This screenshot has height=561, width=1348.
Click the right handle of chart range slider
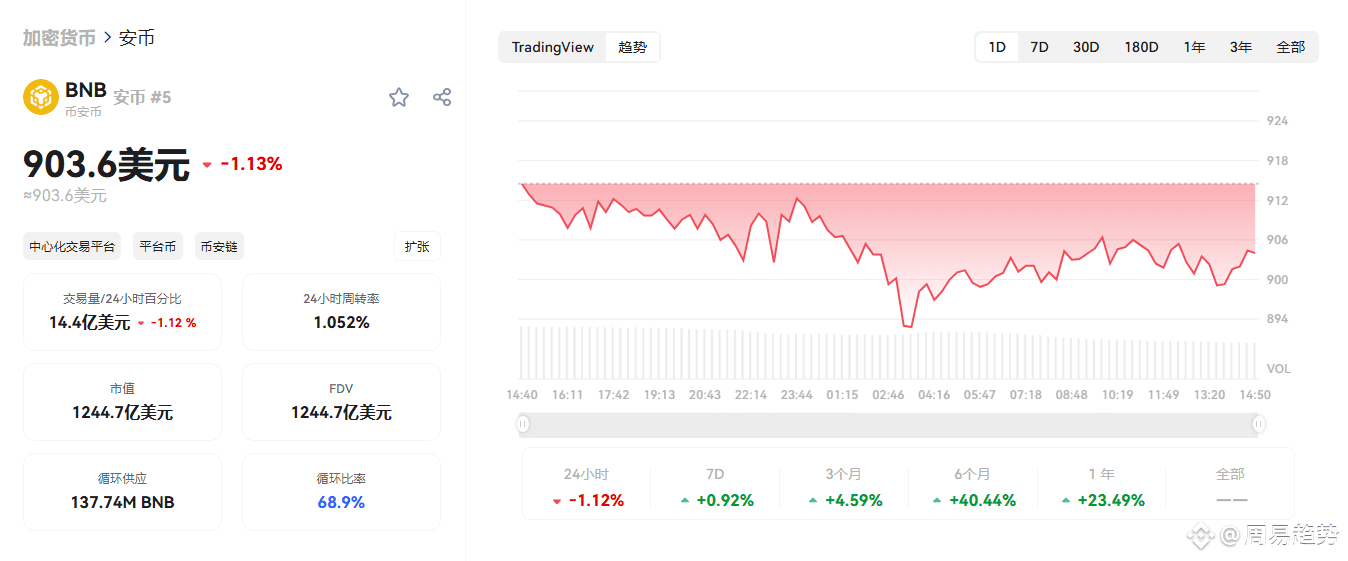(x=1258, y=424)
